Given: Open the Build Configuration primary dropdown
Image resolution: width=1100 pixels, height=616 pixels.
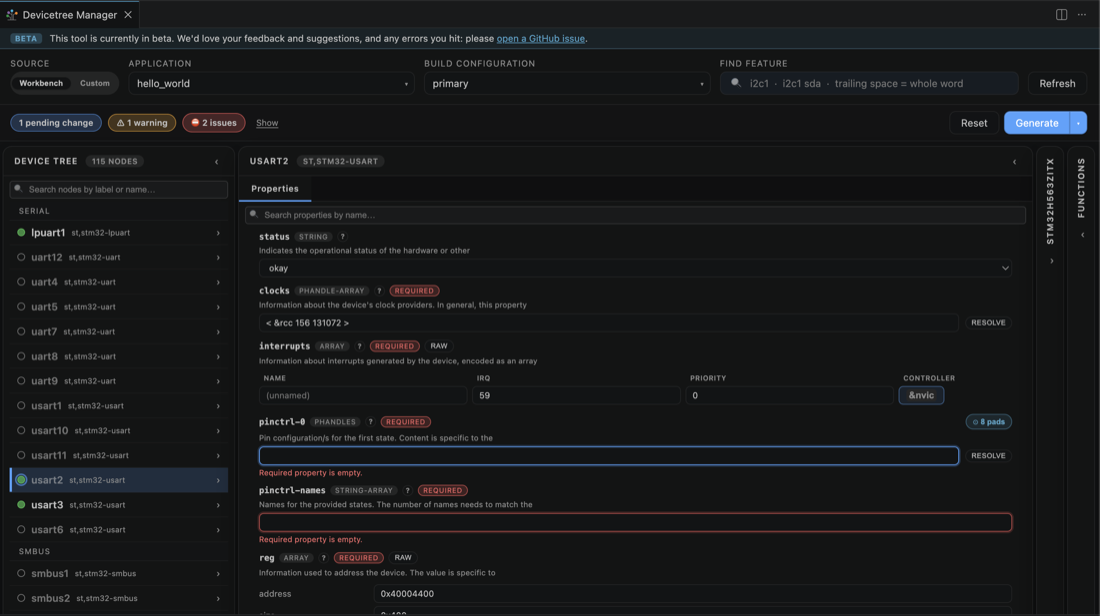Looking at the screenshot, I should tap(567, 83).
